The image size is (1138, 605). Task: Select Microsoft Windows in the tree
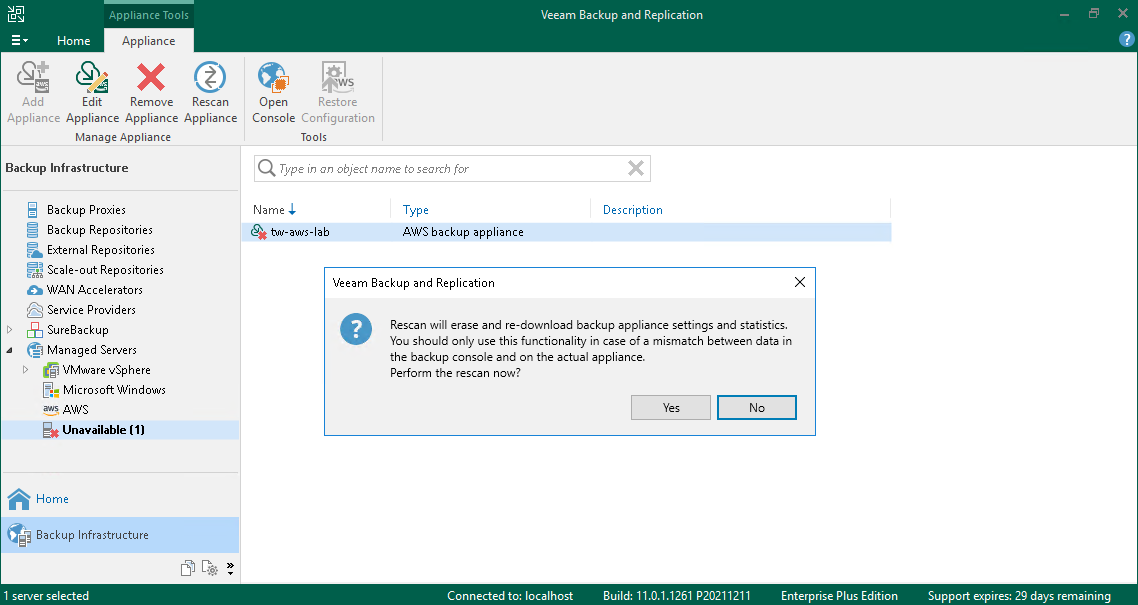115,390
